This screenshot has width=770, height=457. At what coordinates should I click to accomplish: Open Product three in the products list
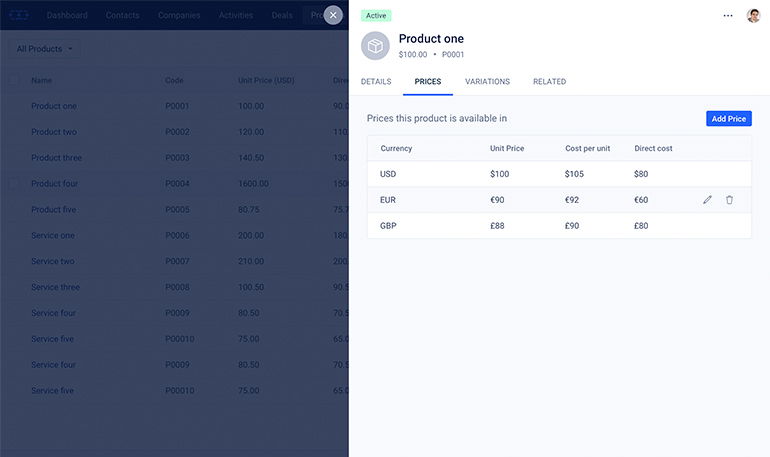click(x=56, y=158)
